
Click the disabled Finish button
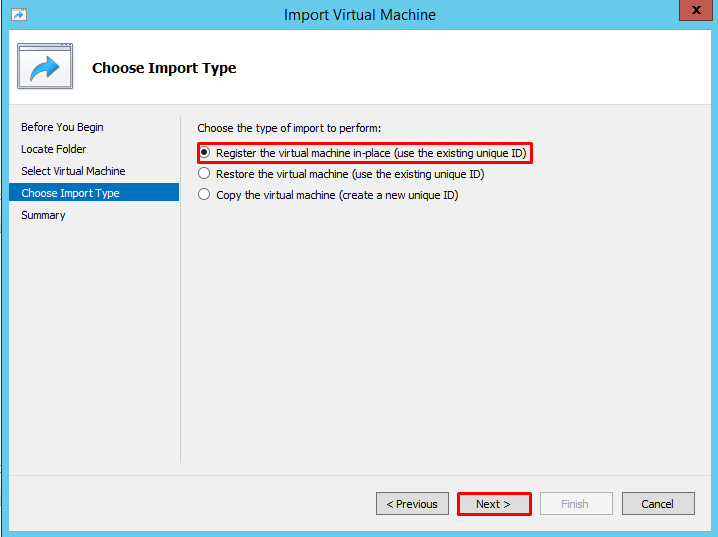click(x=576, y=504)
